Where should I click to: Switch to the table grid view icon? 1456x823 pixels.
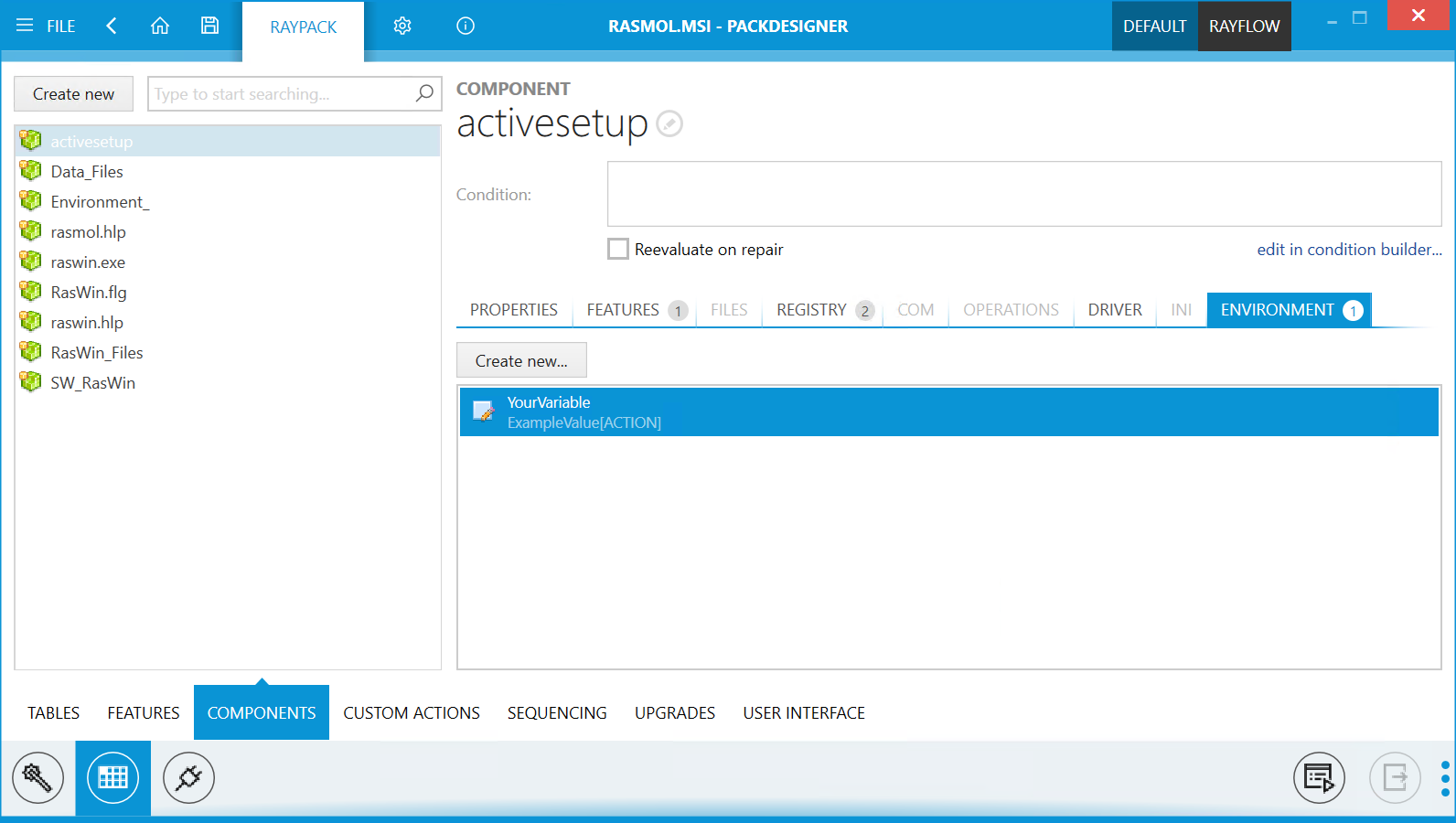tap(112, 778)
